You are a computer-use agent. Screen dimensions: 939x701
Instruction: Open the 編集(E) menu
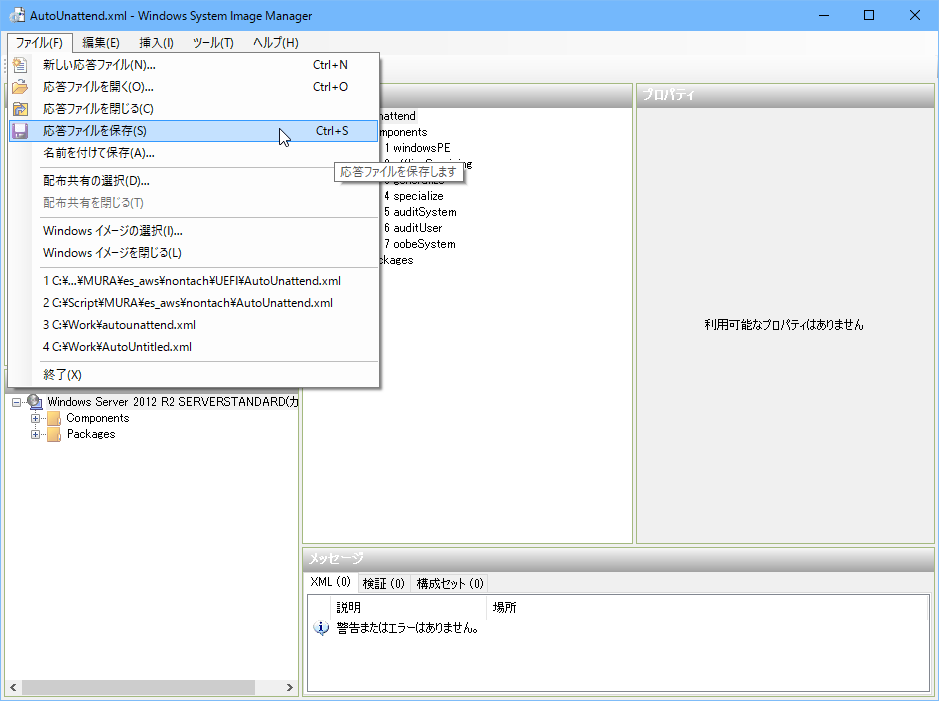pos(101,43)
